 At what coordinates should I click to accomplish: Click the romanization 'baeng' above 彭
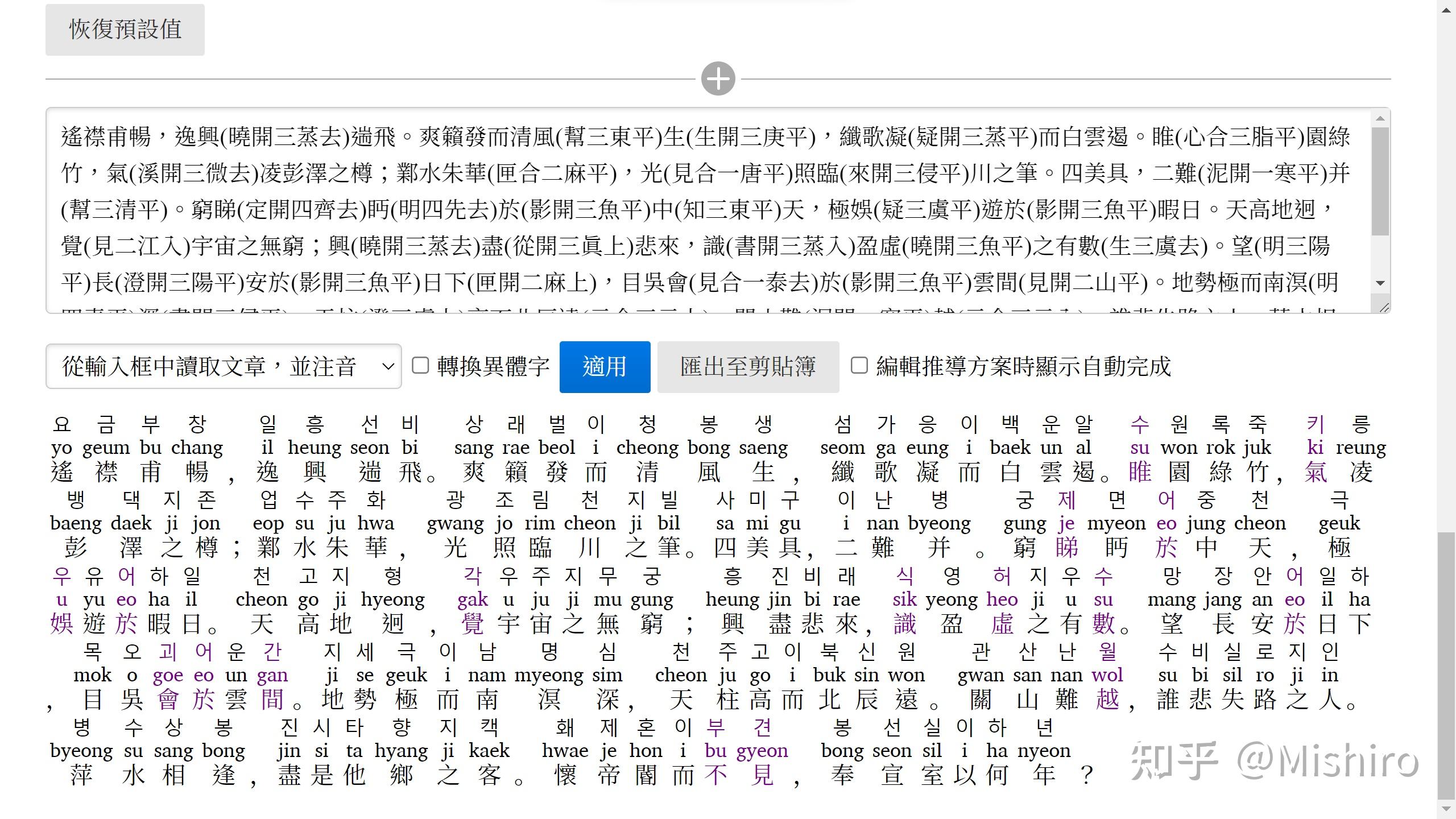tap(76, 524)
